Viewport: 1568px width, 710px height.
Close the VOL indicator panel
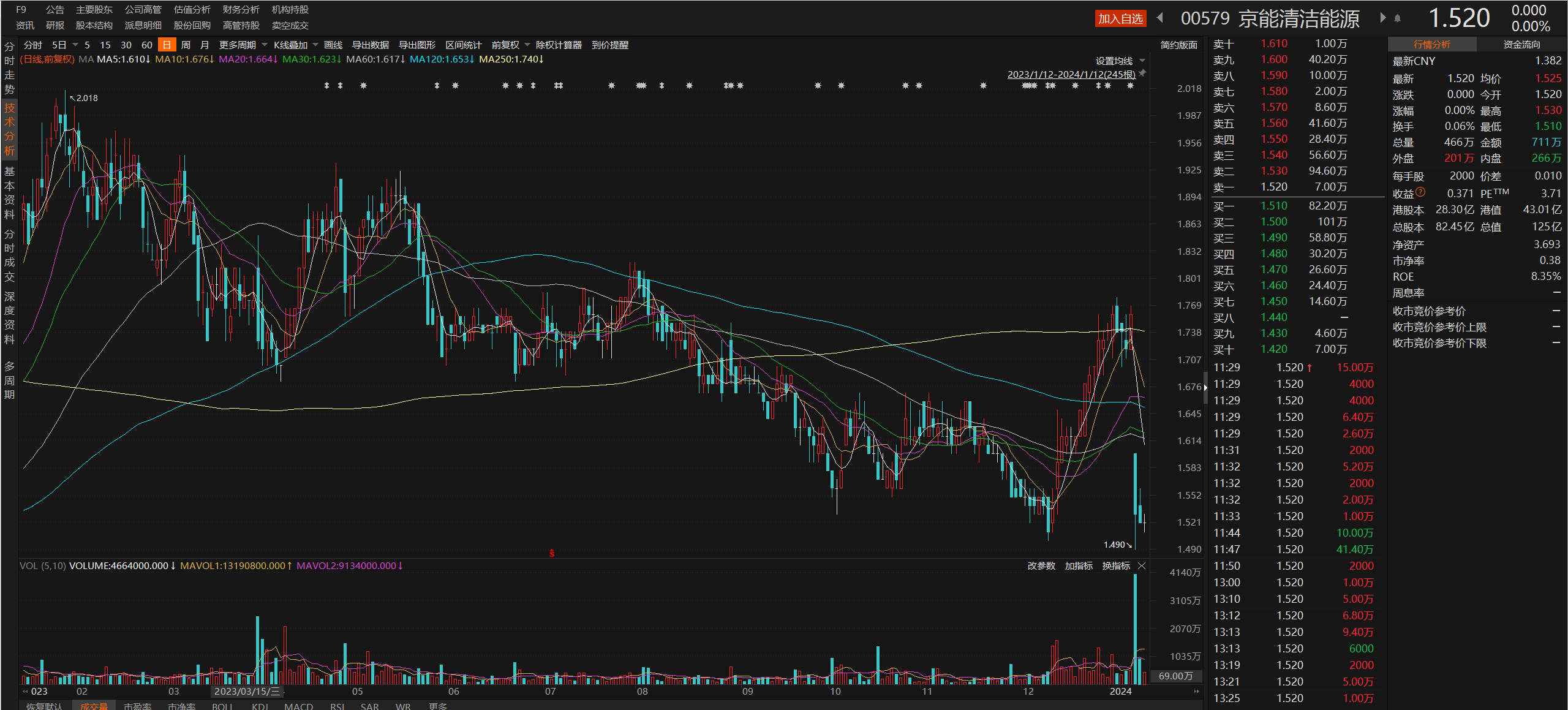point(1142,566)
